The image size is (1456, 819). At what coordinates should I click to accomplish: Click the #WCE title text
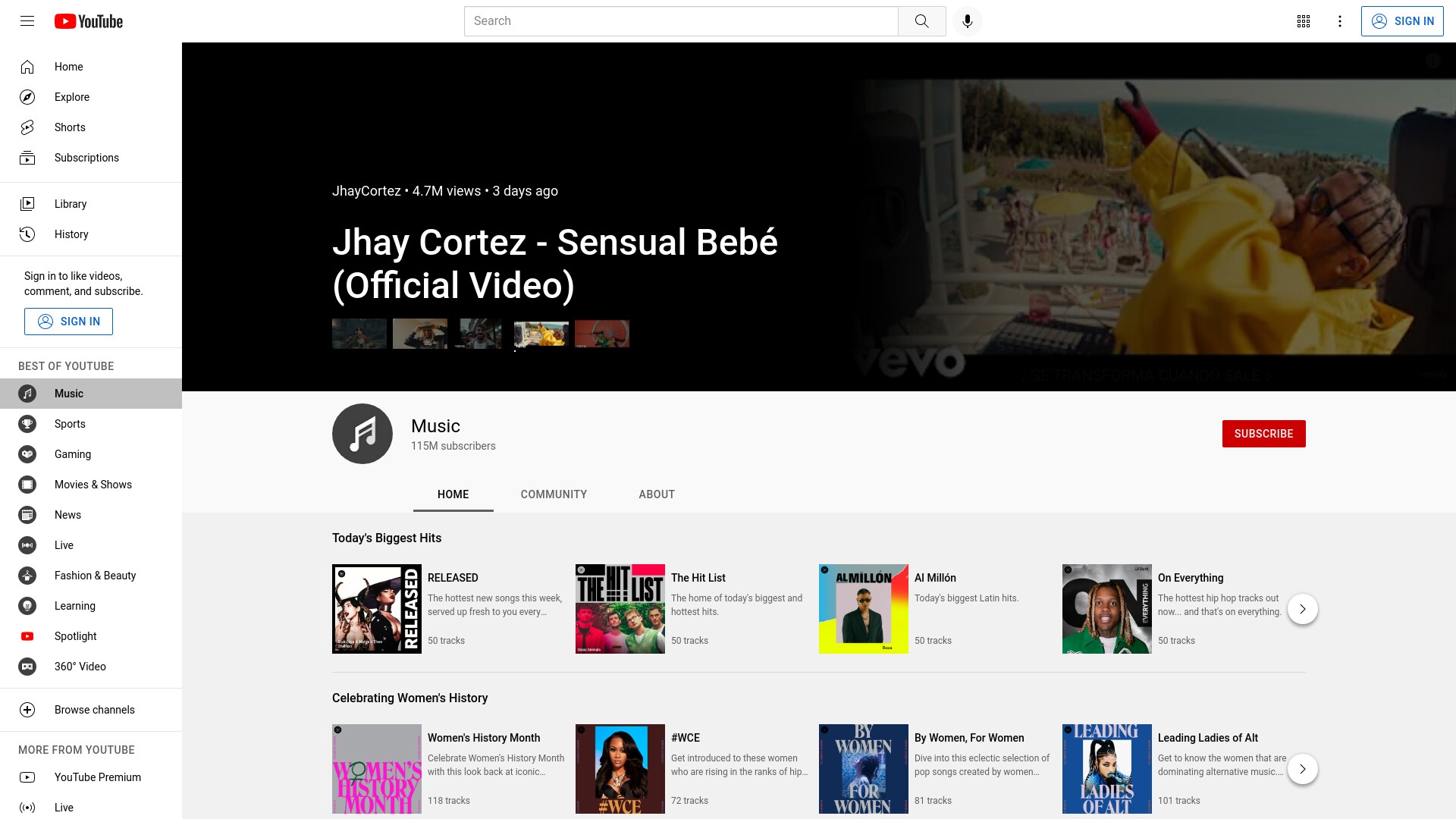pos(686,738)
